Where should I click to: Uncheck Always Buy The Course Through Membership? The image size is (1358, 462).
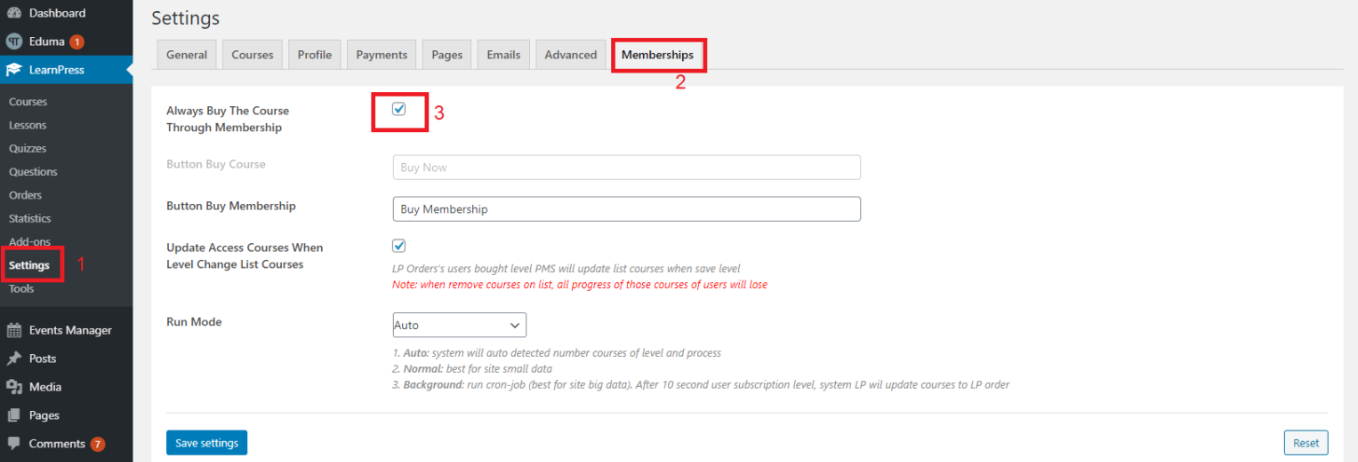coord(399,109)
